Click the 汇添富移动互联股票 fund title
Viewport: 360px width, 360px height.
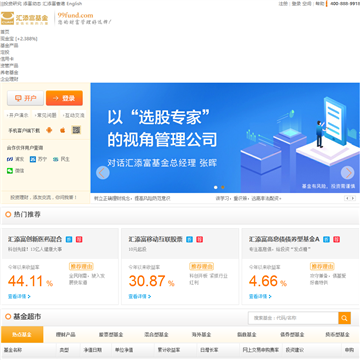coord(156,239)
